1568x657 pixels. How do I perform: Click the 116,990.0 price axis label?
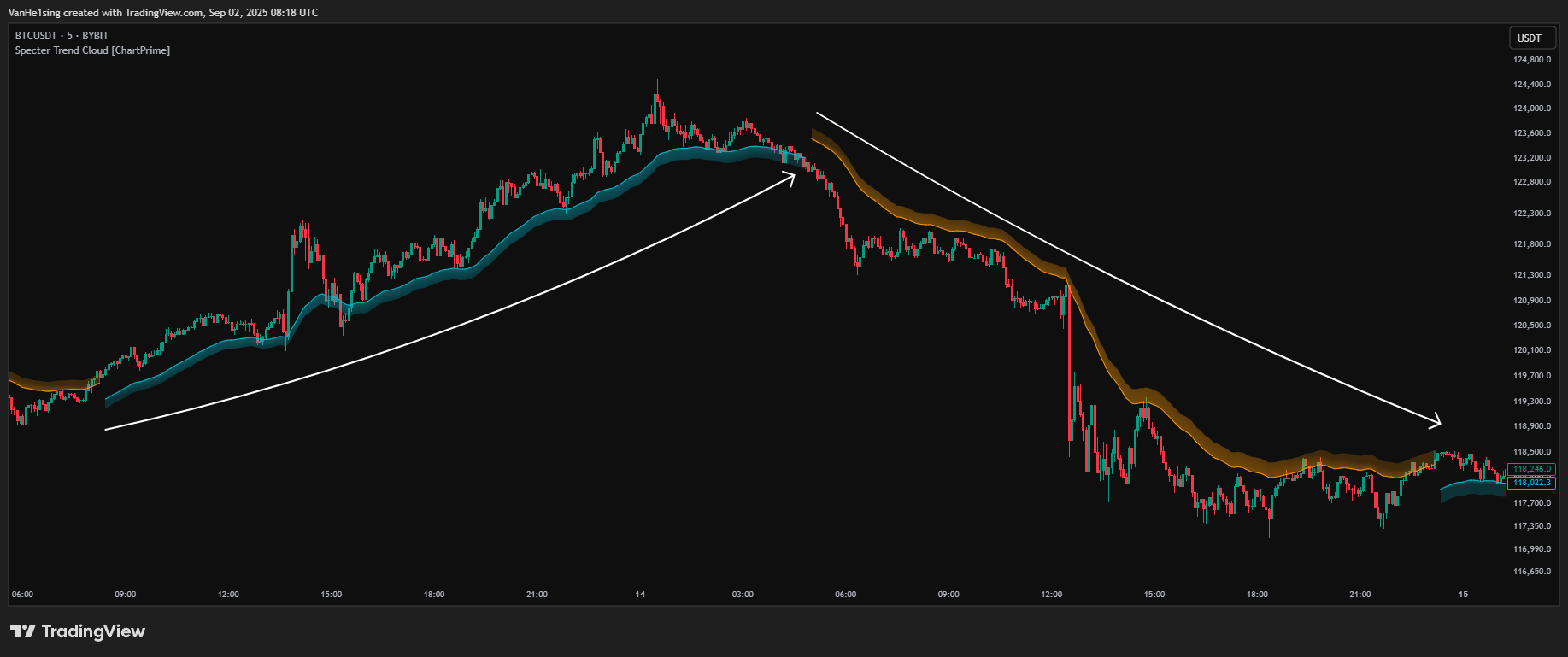(1532, 549)
